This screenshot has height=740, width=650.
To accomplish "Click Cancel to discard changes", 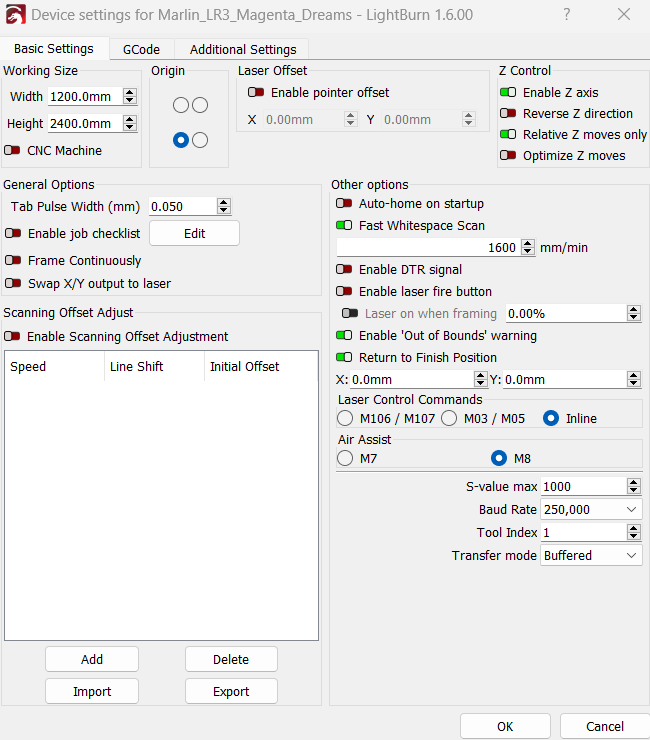I will [605, 726].
